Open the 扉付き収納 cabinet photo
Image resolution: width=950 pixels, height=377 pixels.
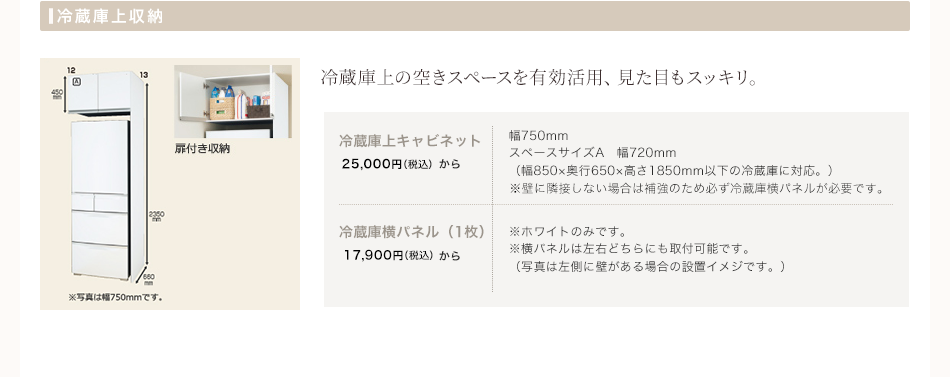coord(233,101)
